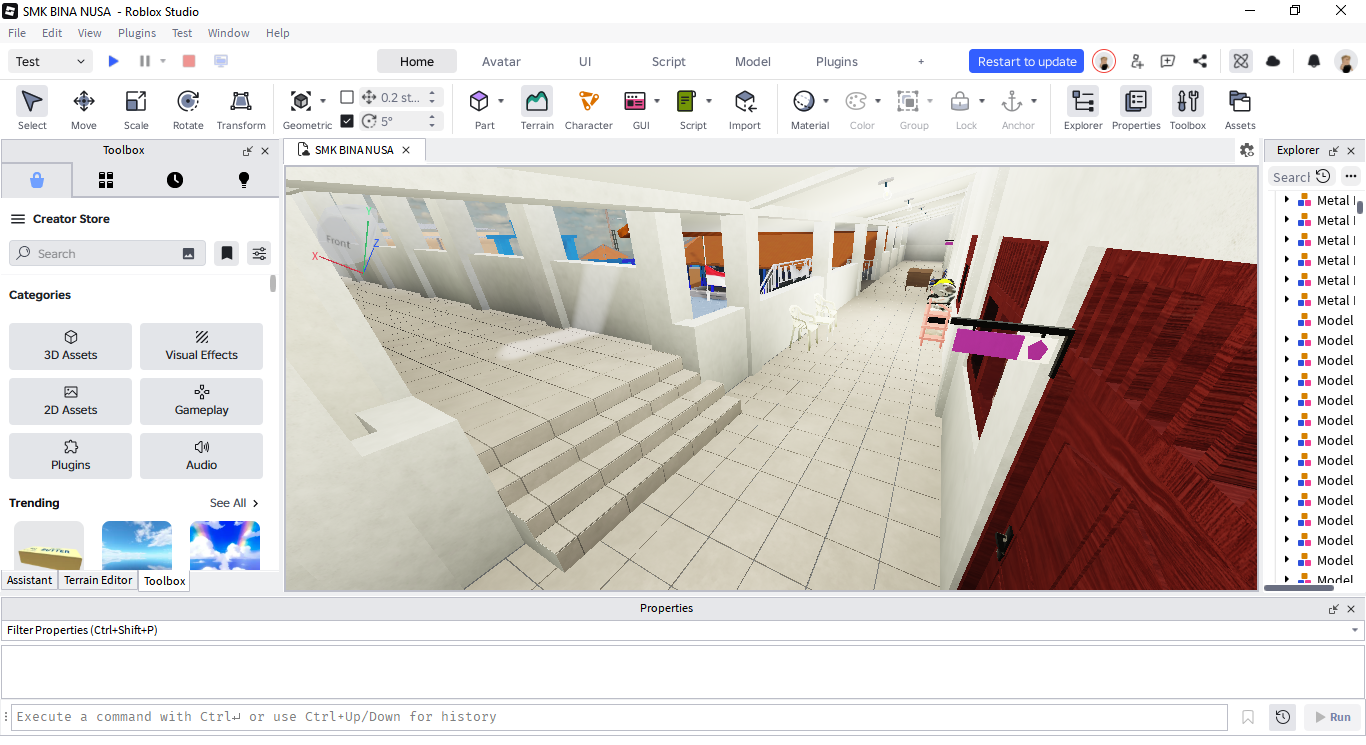This screenshot has width=1366, height=745.
Task: Expand the Material dropdown arrow
Action: click(826, 101)
